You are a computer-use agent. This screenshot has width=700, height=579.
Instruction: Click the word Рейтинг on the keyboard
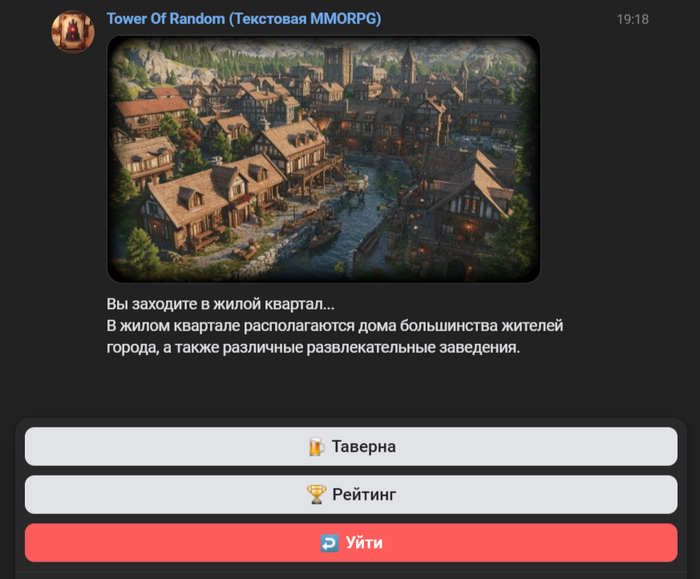point(364,495)
